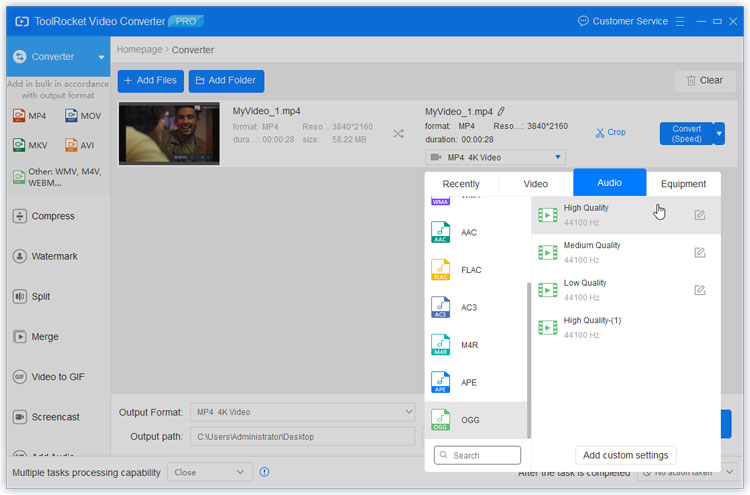Viewport: 750px width, 495px height.
Task: Click the info icon beside Close dropdown
Action: (264, 472)
